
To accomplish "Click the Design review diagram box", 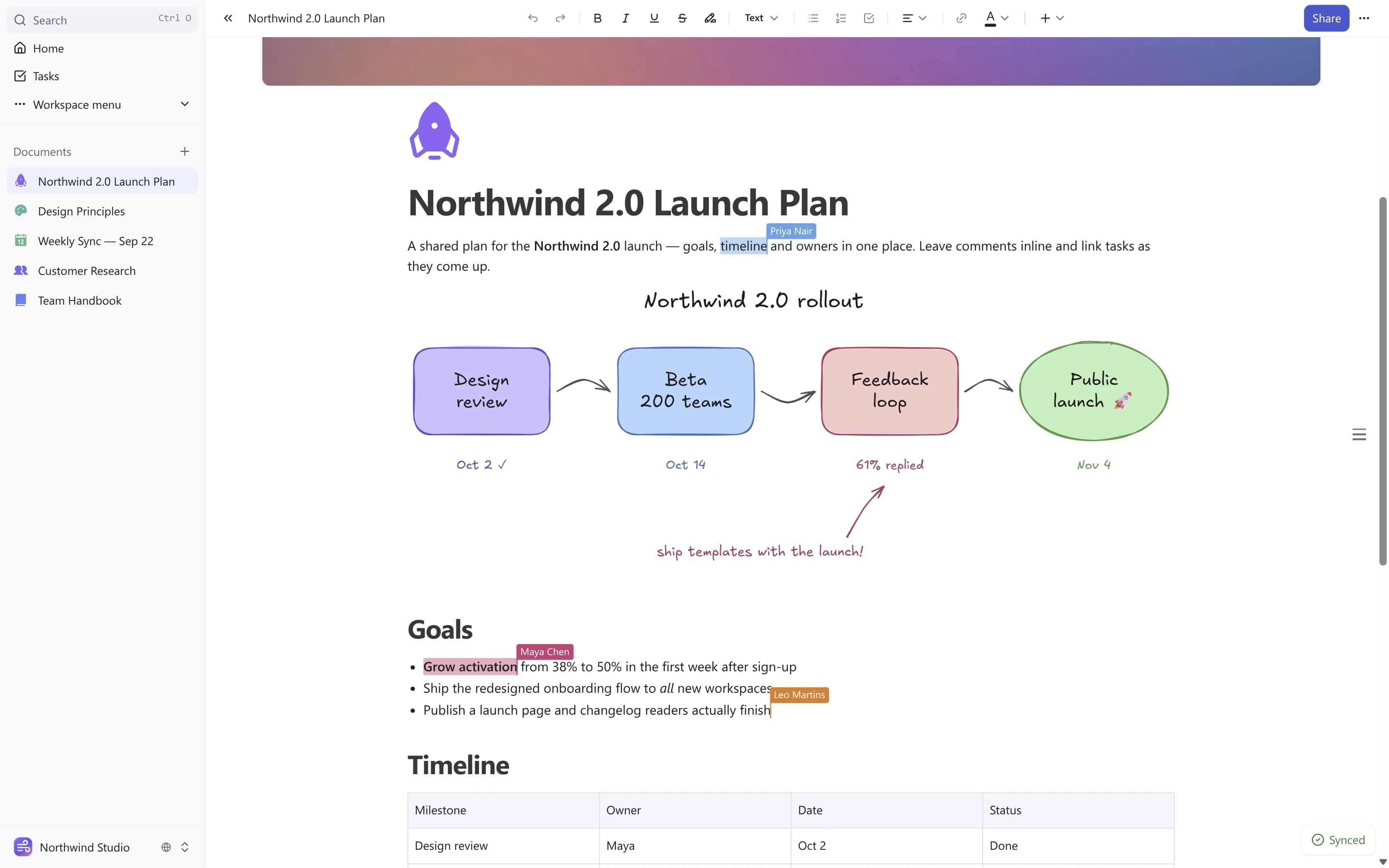I will (x=482, y=391).
